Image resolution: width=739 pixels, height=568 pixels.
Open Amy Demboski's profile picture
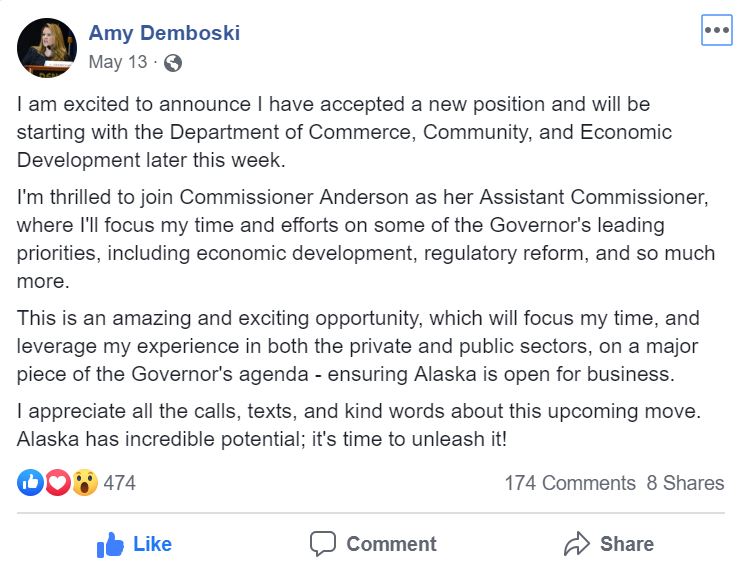(47, 48)
